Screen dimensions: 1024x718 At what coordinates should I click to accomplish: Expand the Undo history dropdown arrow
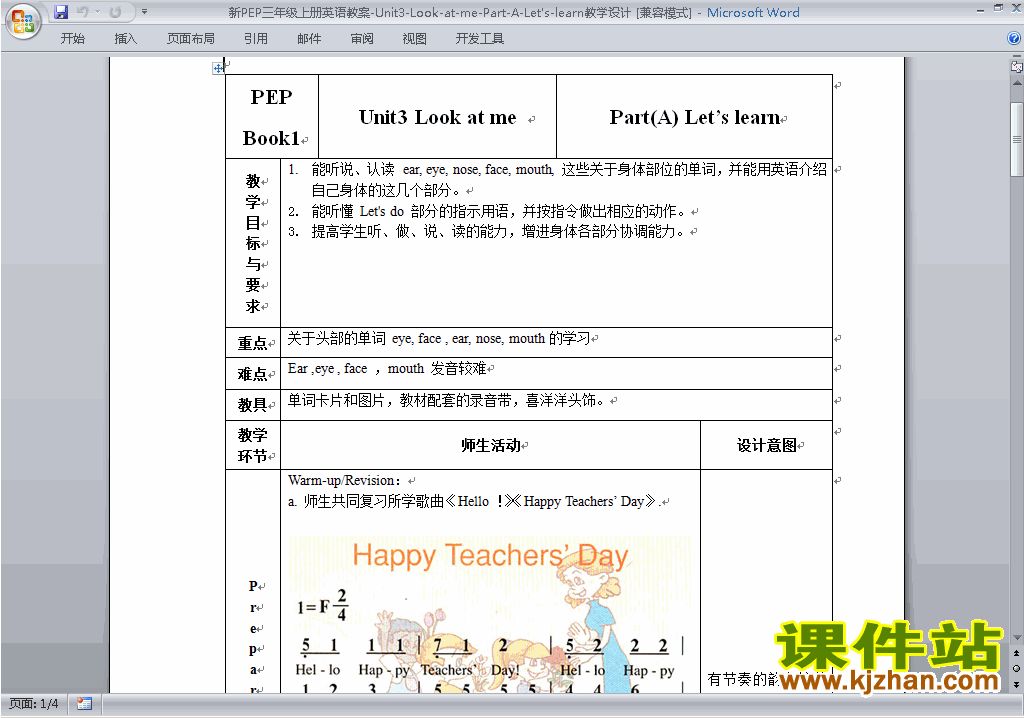coord(97,12)
